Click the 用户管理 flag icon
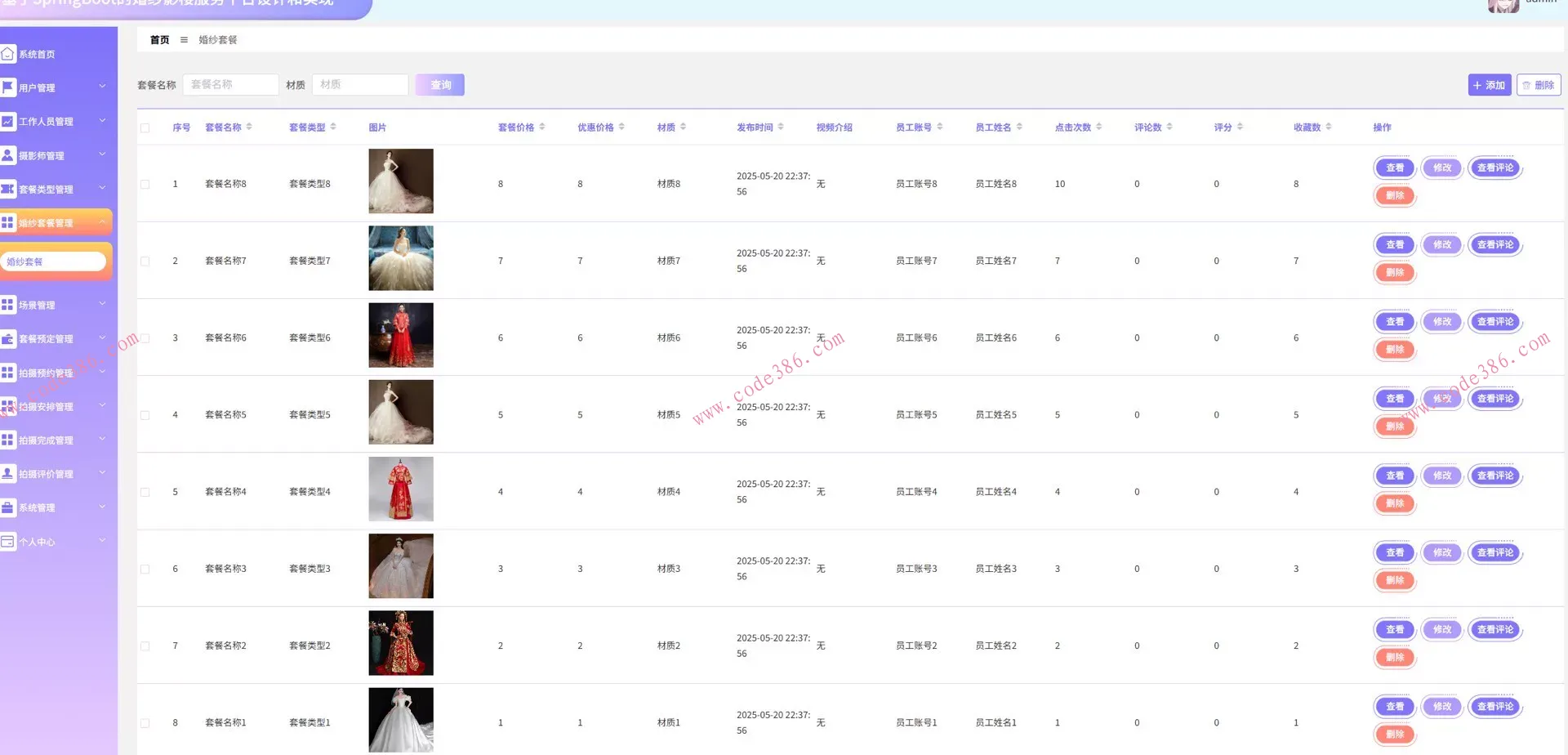The height and width of the screenshot is (755, 1568). click(8, 87)
